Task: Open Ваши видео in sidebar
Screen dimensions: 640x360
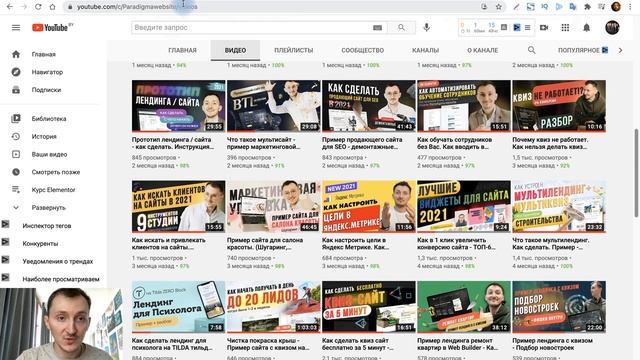Action: [49, 154]
